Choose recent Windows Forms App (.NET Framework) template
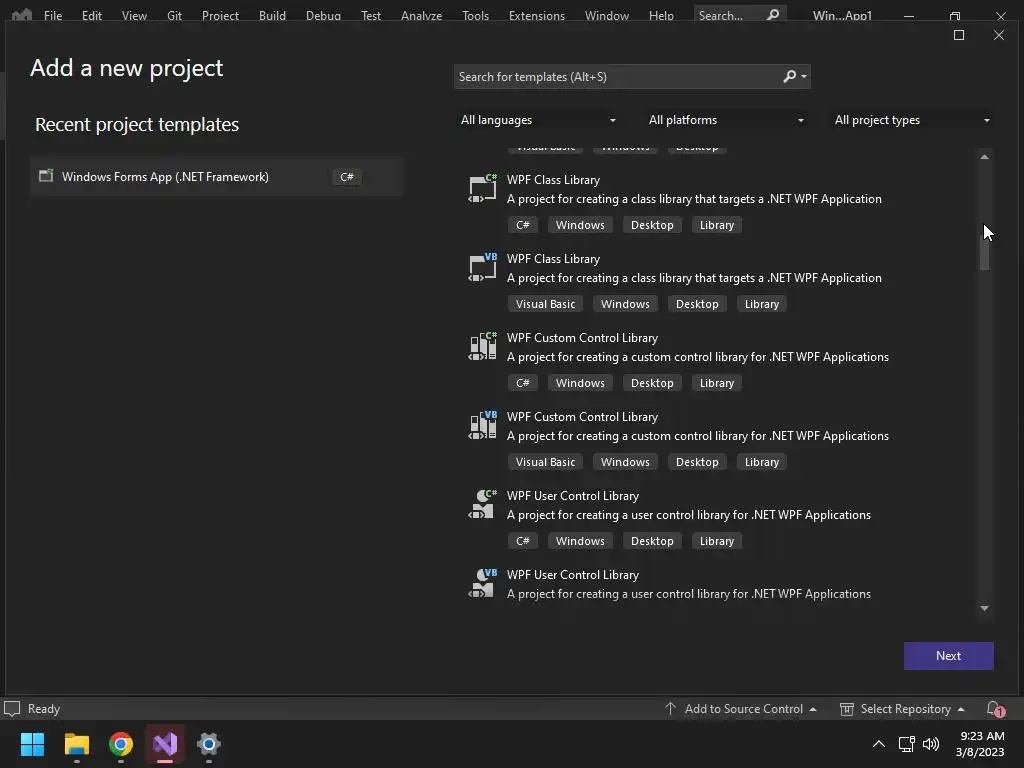 (217, 176)
